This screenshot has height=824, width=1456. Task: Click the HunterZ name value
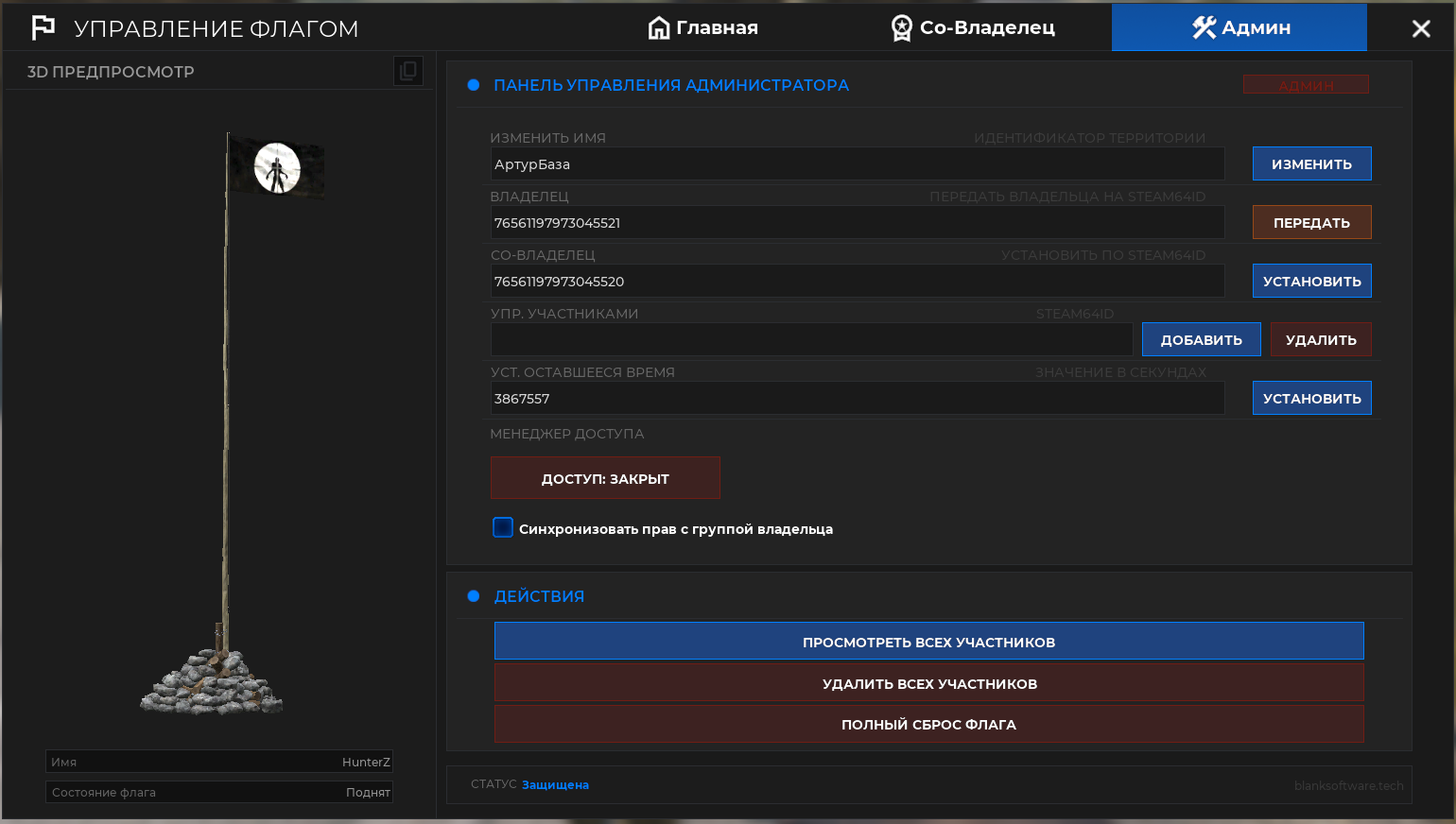tap(366, 762)
